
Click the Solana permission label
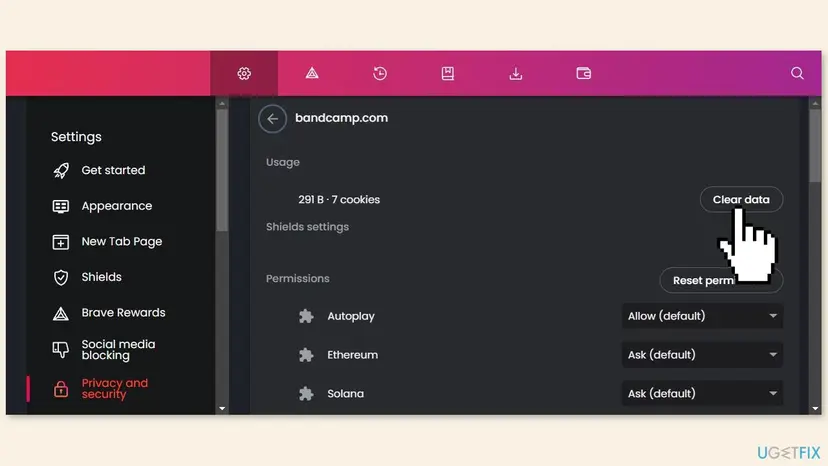coord(345,394)
